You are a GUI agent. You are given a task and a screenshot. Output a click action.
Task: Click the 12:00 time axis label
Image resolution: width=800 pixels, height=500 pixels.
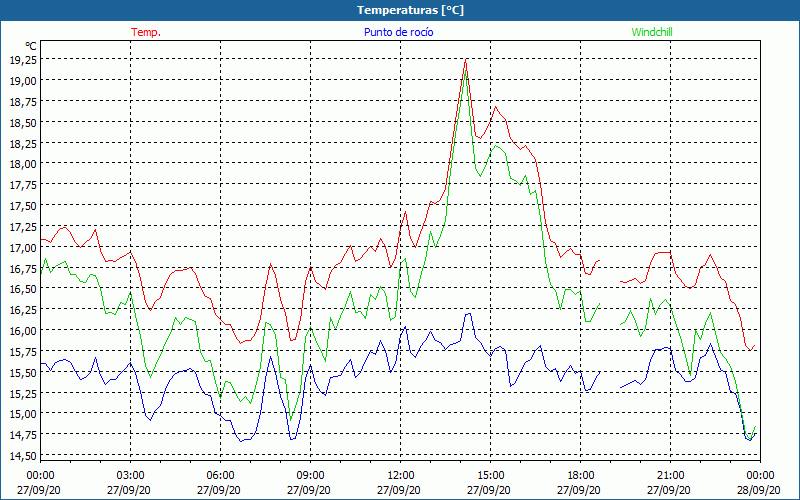pyautogui.click(x=401, y=476)
